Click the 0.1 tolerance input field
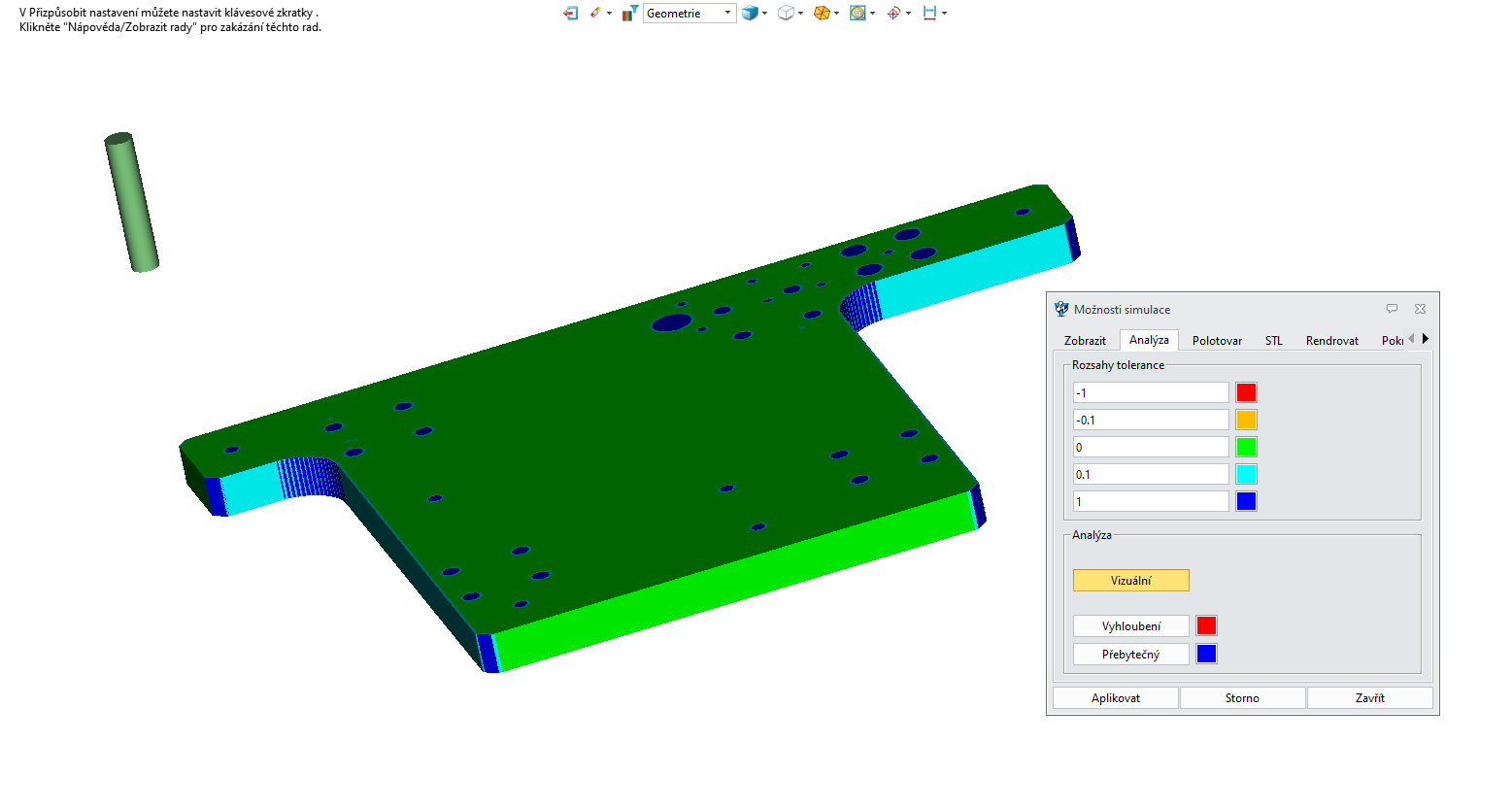The width and height of the screenshot is (1512, 809). 1150,475
